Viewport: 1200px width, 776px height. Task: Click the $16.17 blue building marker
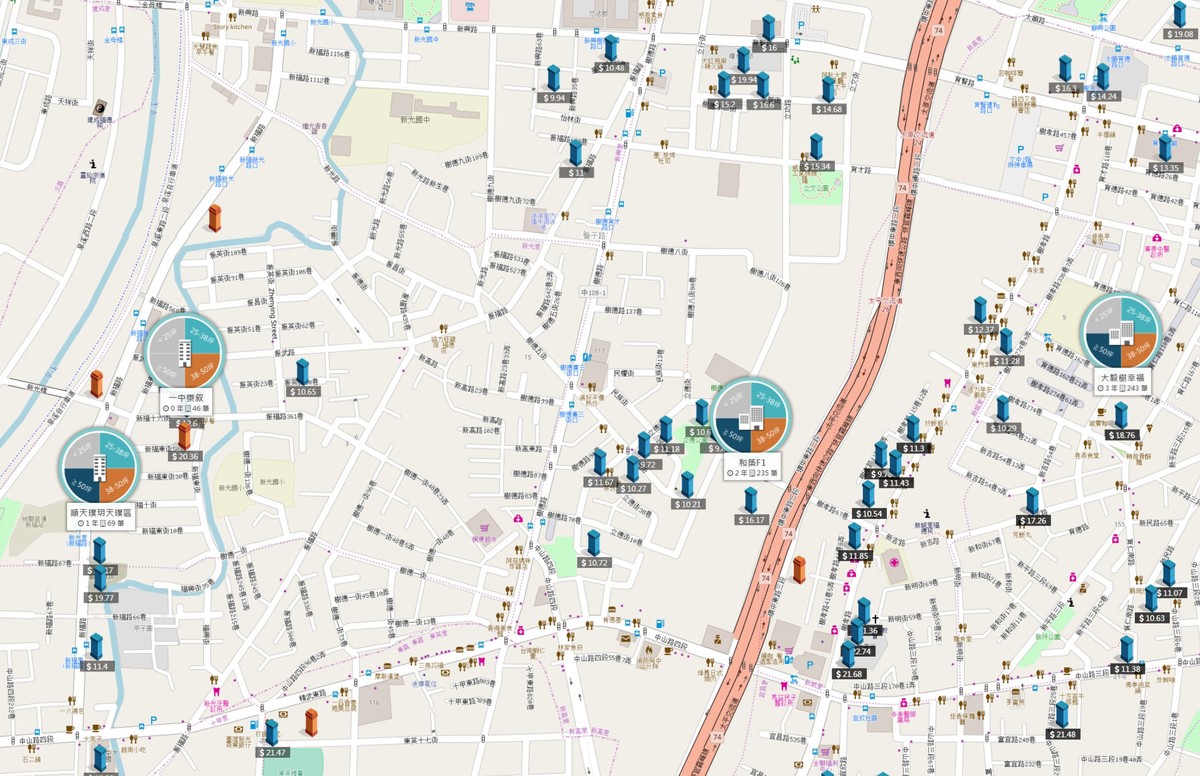(x=751, y=500)
